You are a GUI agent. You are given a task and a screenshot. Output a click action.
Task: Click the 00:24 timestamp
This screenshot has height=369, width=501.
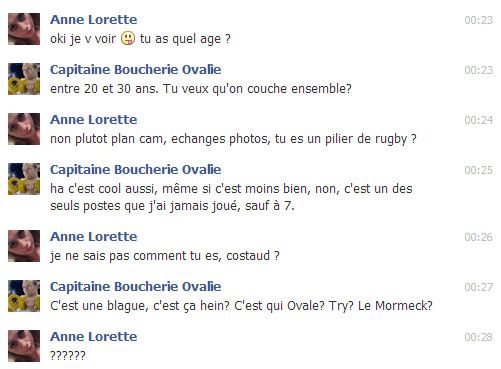[479, 120]
